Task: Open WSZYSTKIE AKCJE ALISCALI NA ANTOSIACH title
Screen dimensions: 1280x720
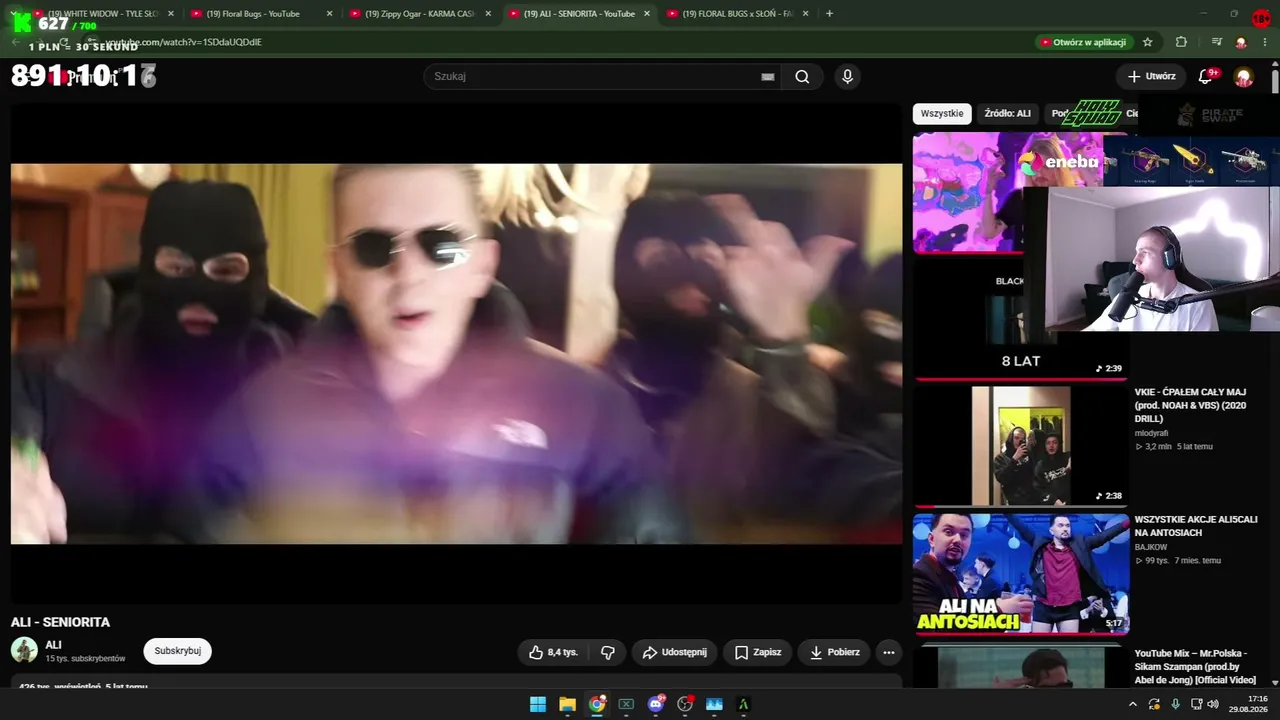Action: click(x=1196, y=526)
